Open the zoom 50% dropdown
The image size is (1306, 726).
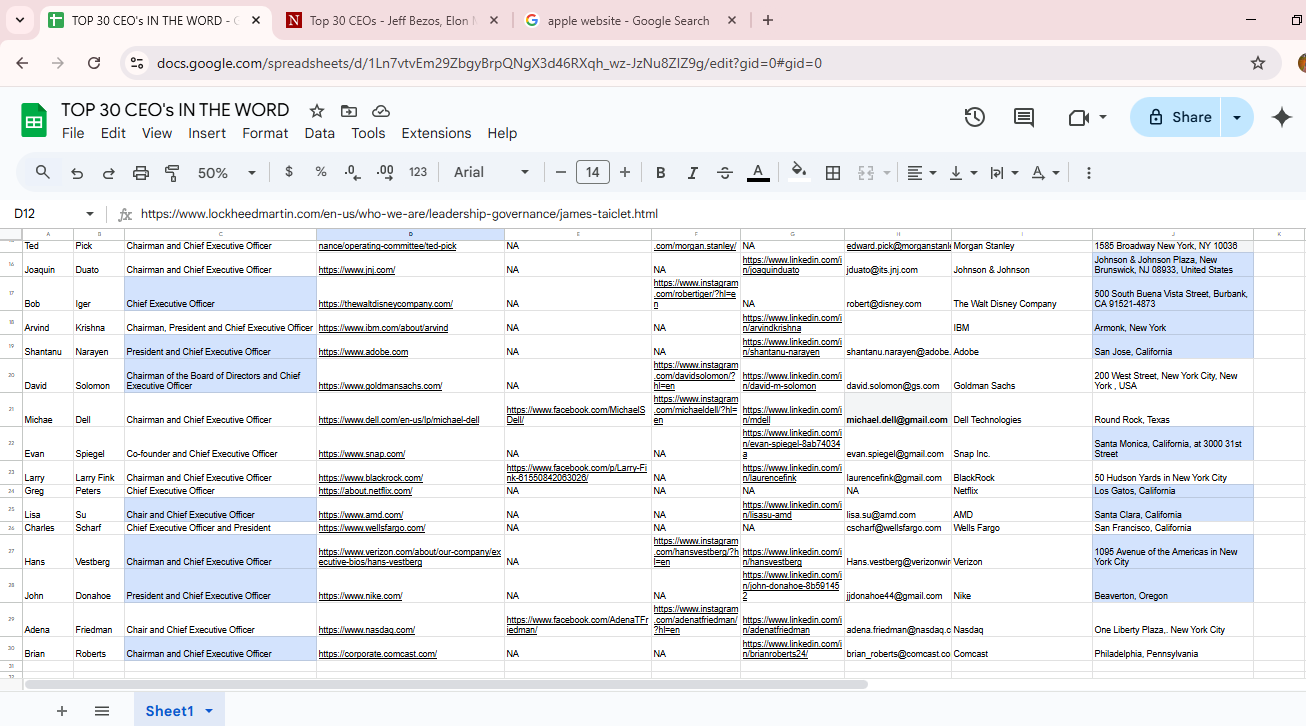click(227, 173)
